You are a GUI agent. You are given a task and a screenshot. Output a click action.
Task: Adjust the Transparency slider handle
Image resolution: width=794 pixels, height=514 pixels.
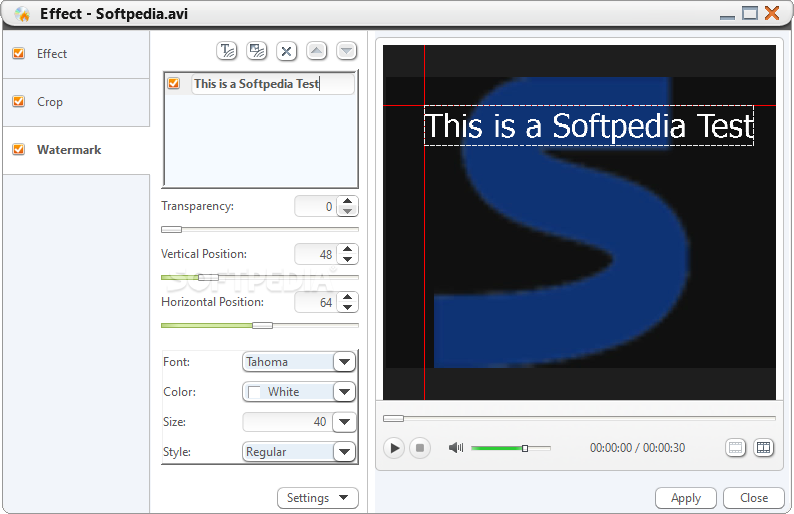click(x=171, y=229)
